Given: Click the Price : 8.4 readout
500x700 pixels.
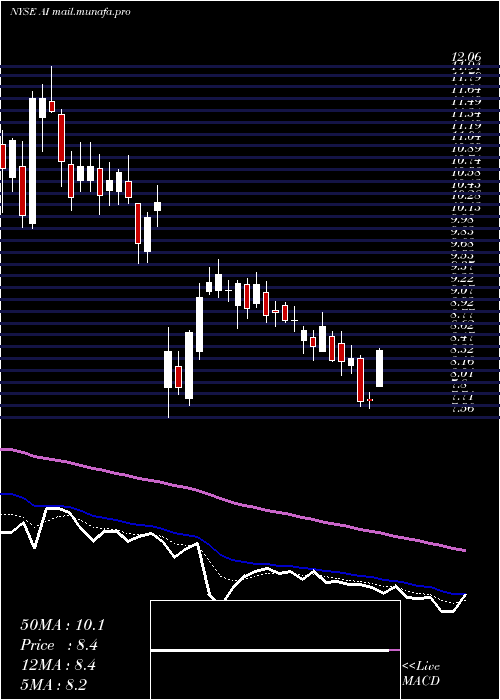Looking at the screenshot, I should tap(58, 645).
